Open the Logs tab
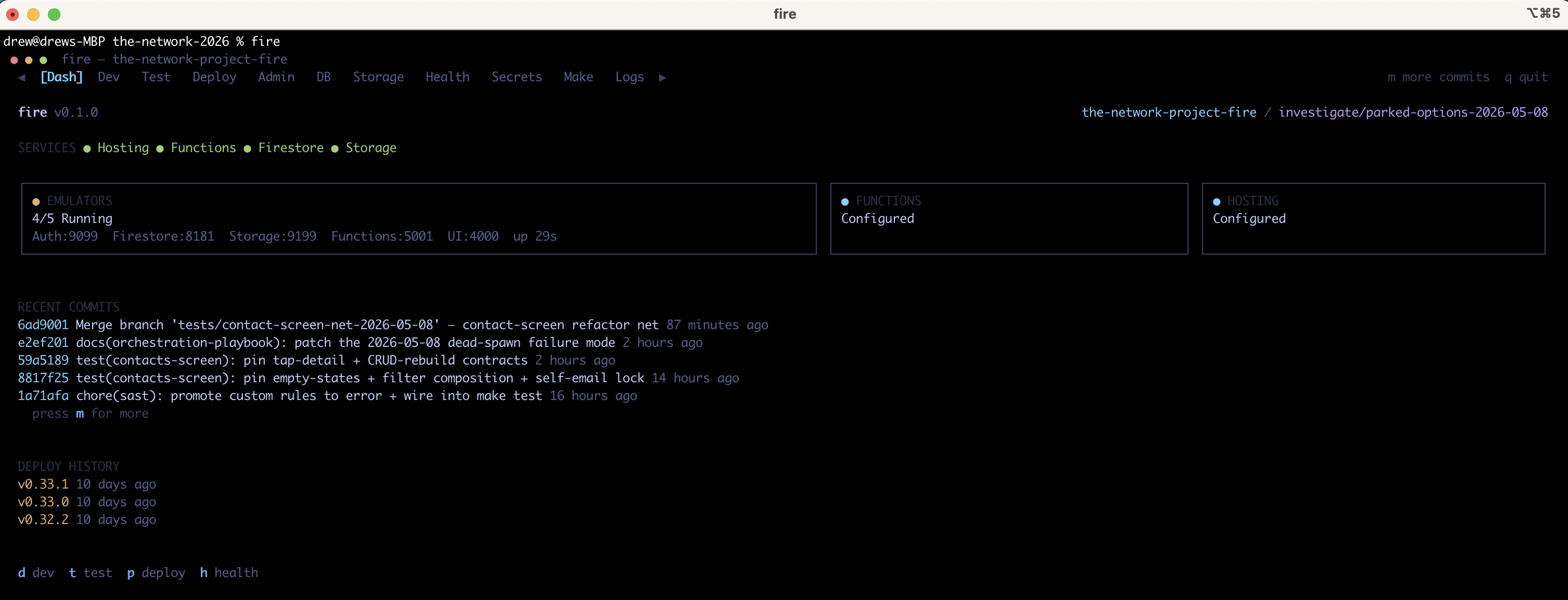 click(629, 77)
